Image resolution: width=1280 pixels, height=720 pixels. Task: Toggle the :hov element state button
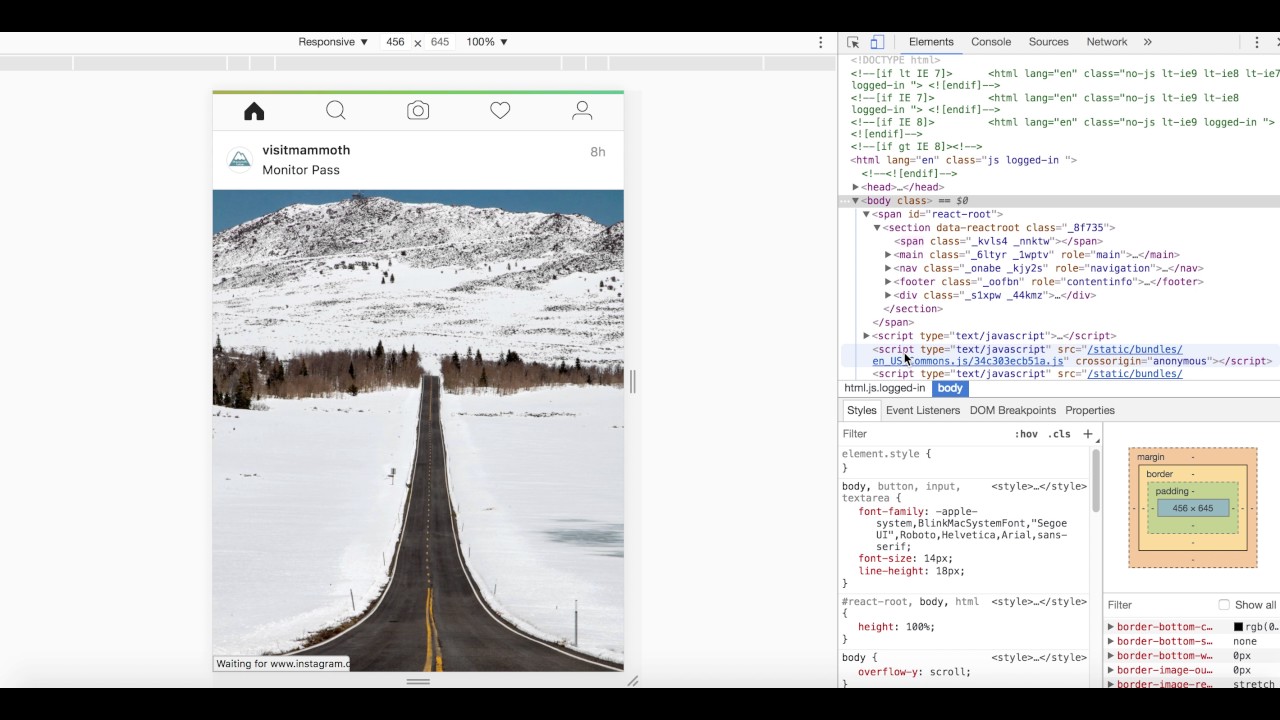tap(1026, 434)
